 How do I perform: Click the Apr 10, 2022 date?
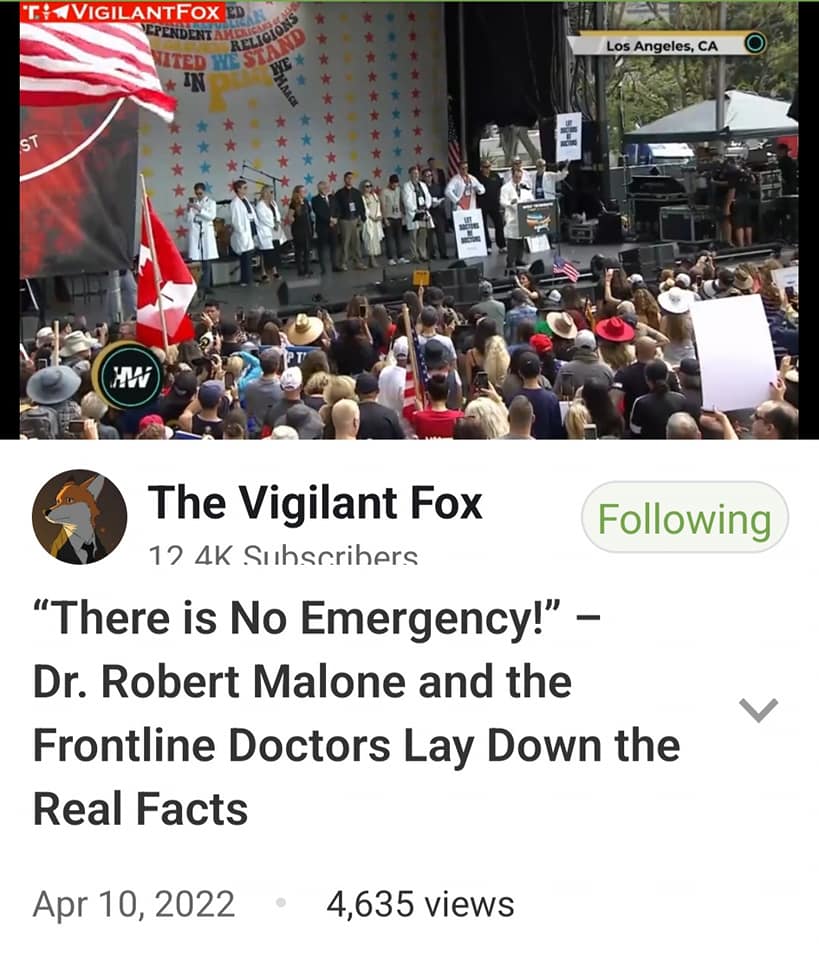(x=133, y=904)
